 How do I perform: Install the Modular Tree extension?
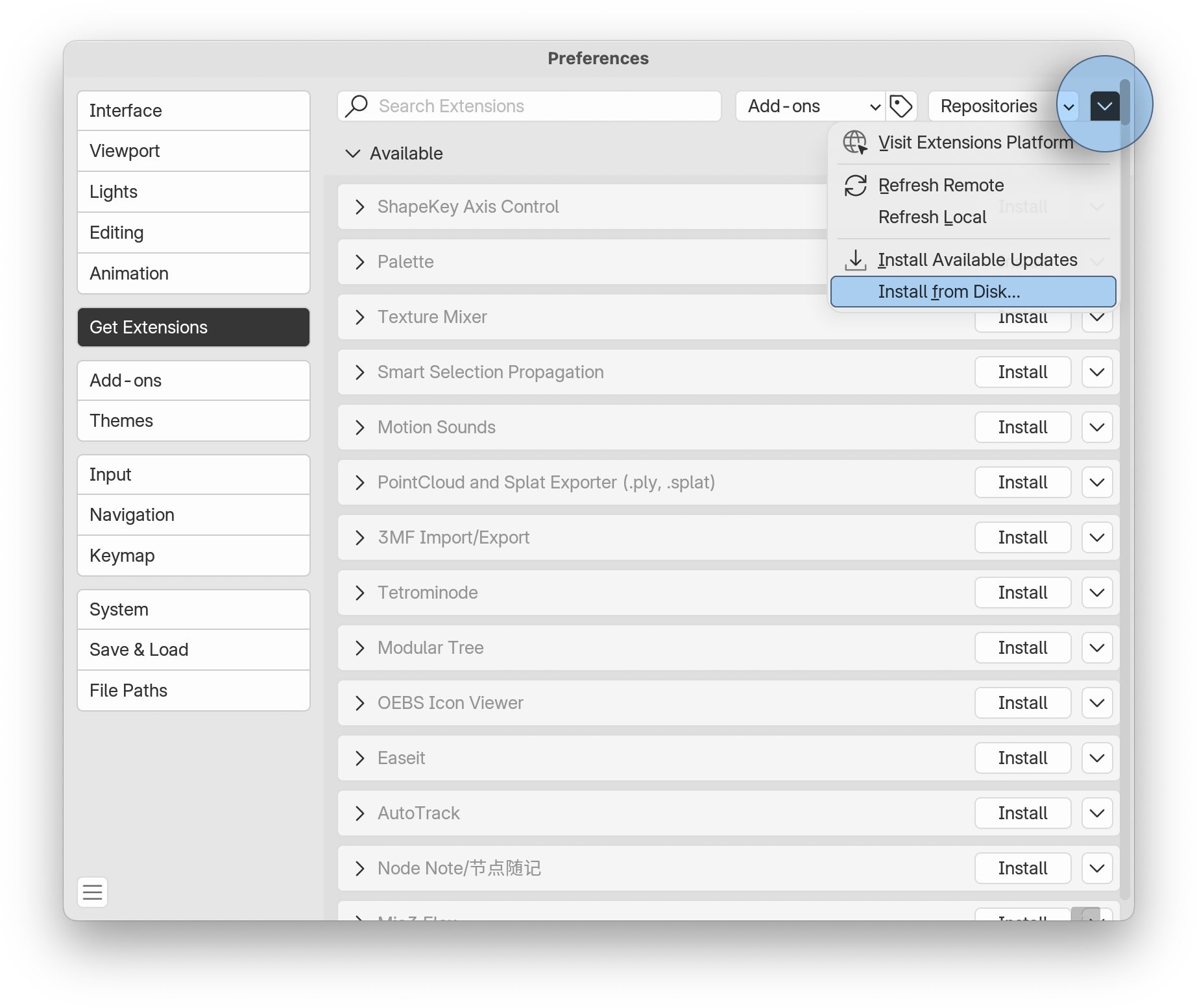click(x=1022, y=648)
